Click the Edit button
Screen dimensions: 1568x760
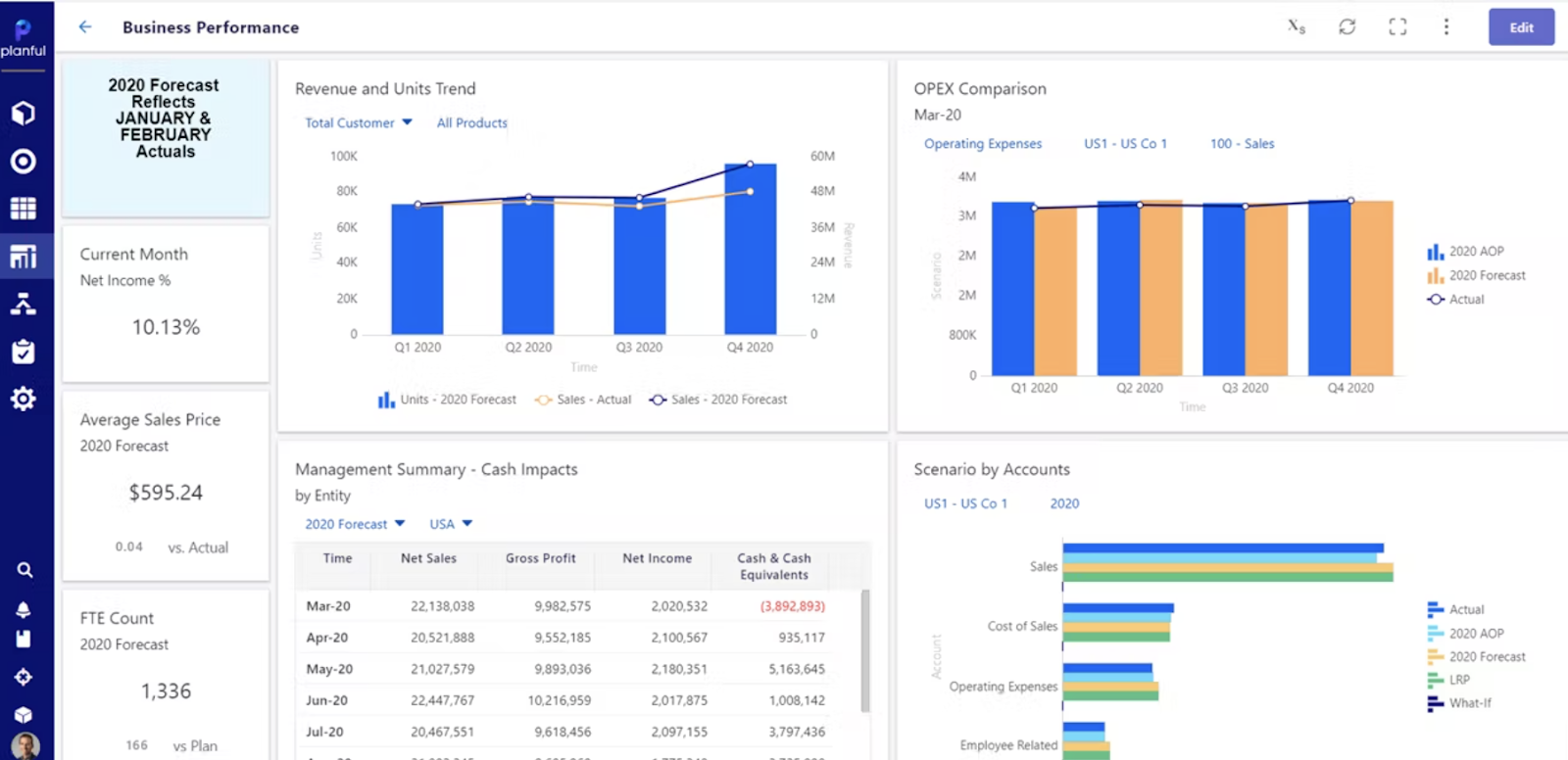[1521, 27]
